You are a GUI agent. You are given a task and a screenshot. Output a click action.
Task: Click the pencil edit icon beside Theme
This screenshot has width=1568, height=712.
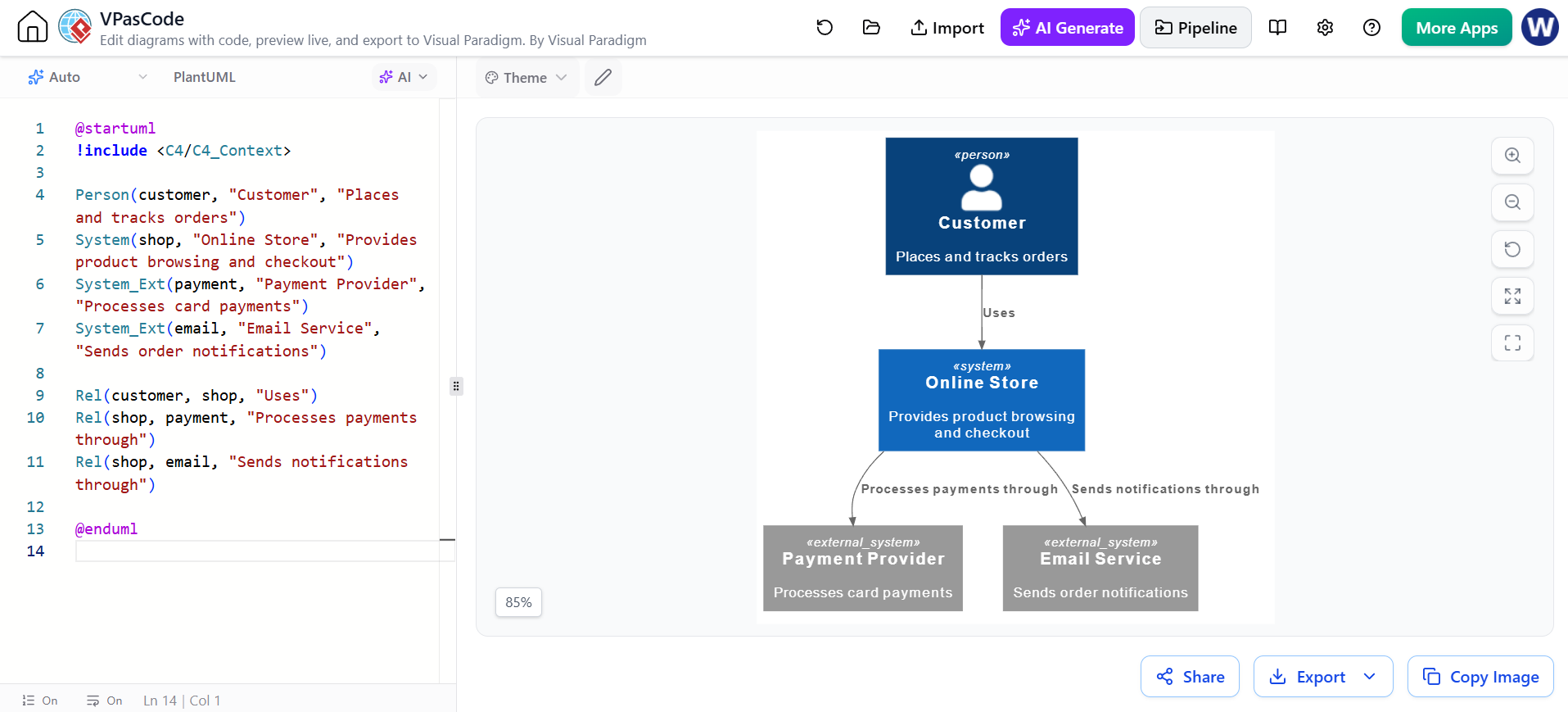point(603,78)
